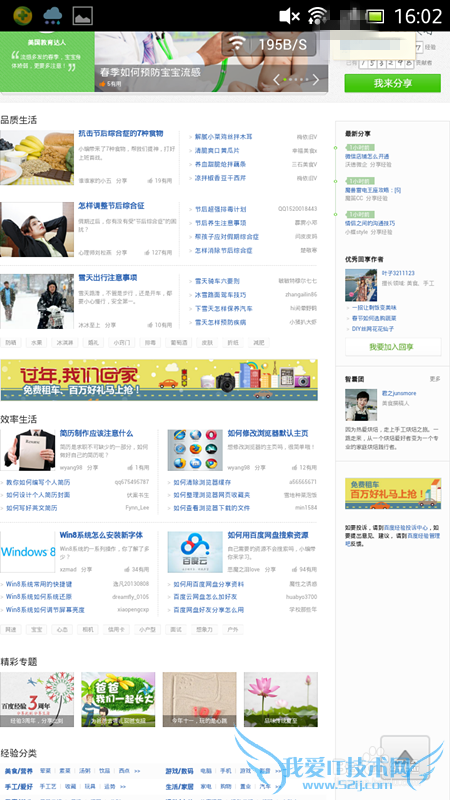Open article 如何修改浏览器默认主页
The width and height of the screenshot is (450, 800).
click(268, 433)
